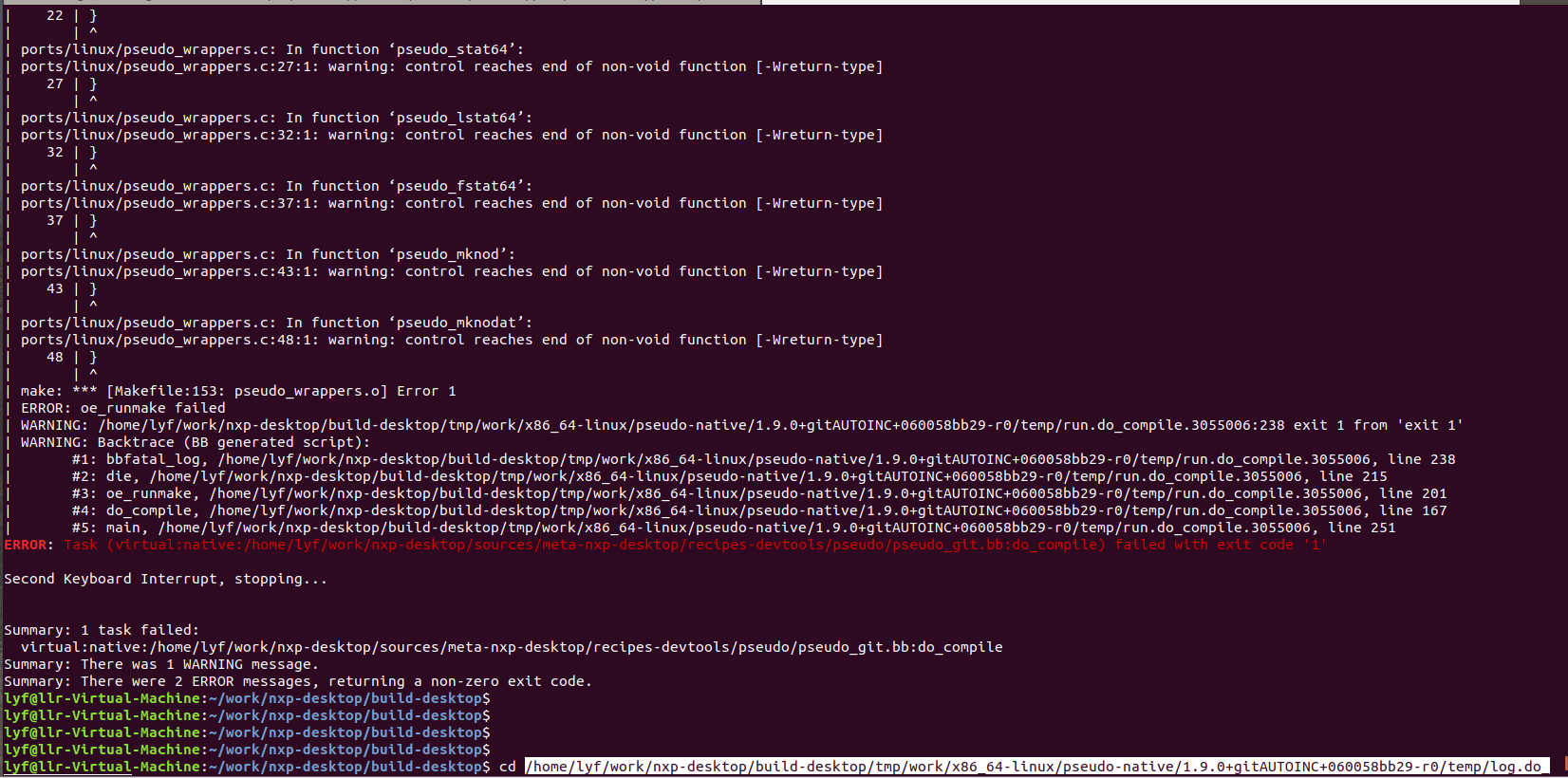
Task: Click "Summary: There were 2 ERROR messages" line
Action: [x=298, y=681]
